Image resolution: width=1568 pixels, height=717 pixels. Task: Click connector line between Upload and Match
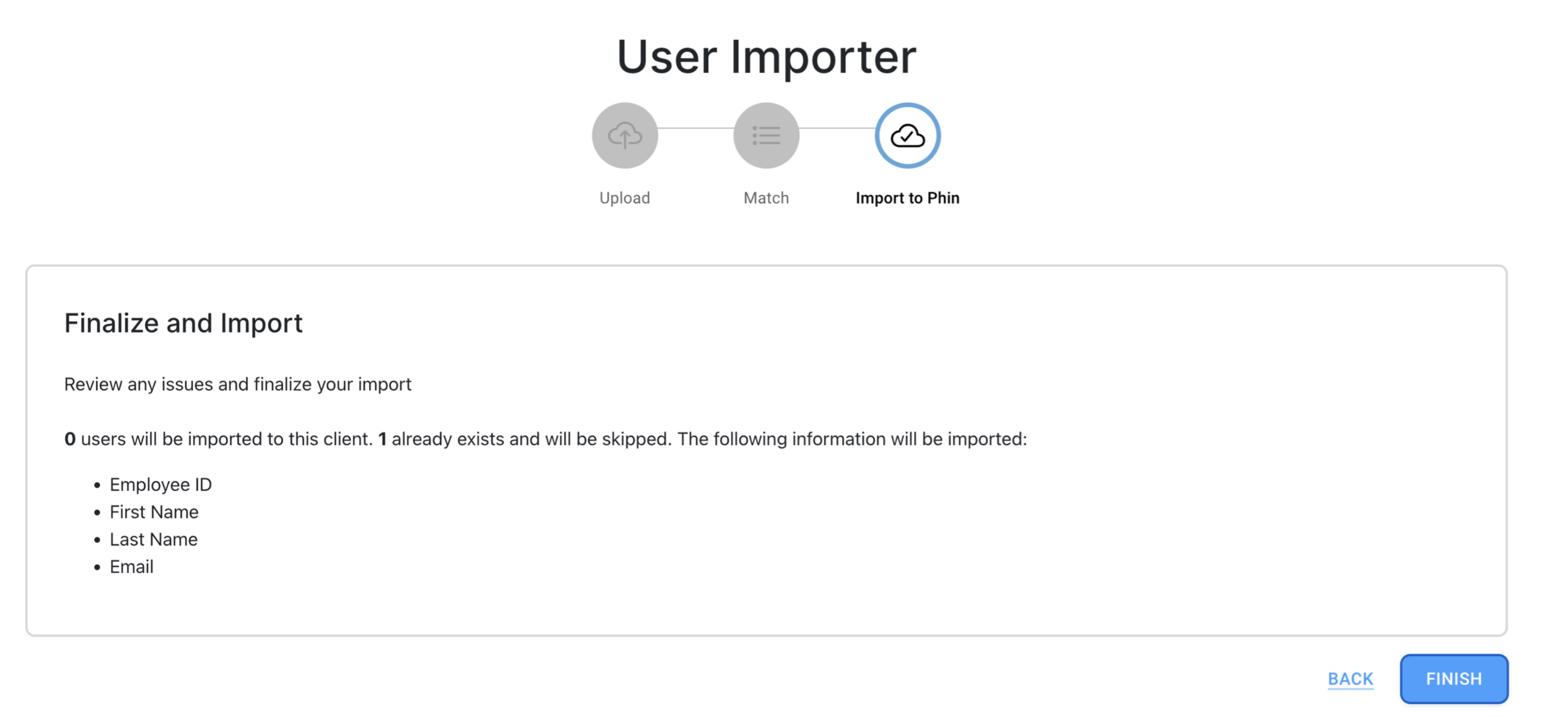pyautogui.click(x=696, y=128)
